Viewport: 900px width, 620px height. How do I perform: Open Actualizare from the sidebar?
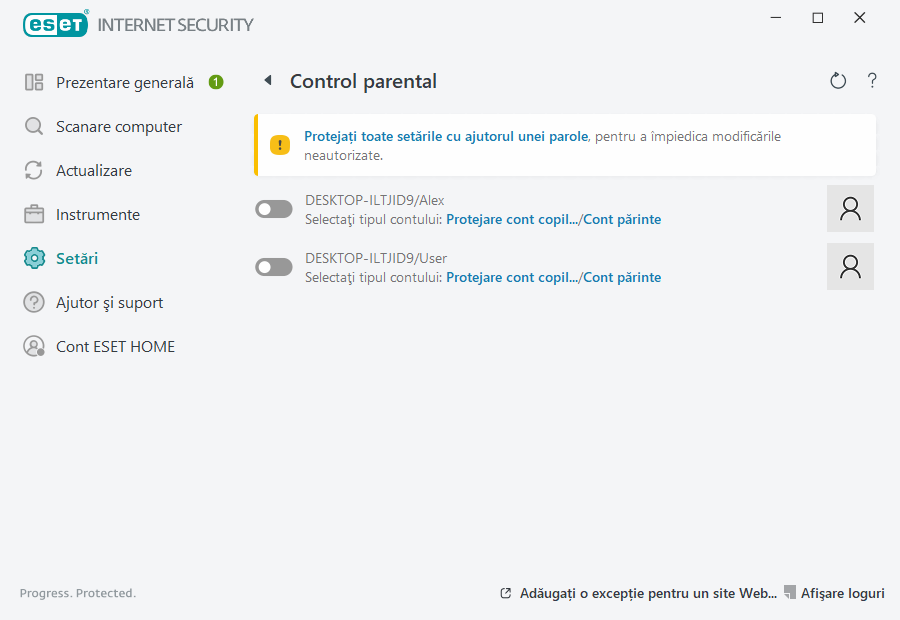31,170
